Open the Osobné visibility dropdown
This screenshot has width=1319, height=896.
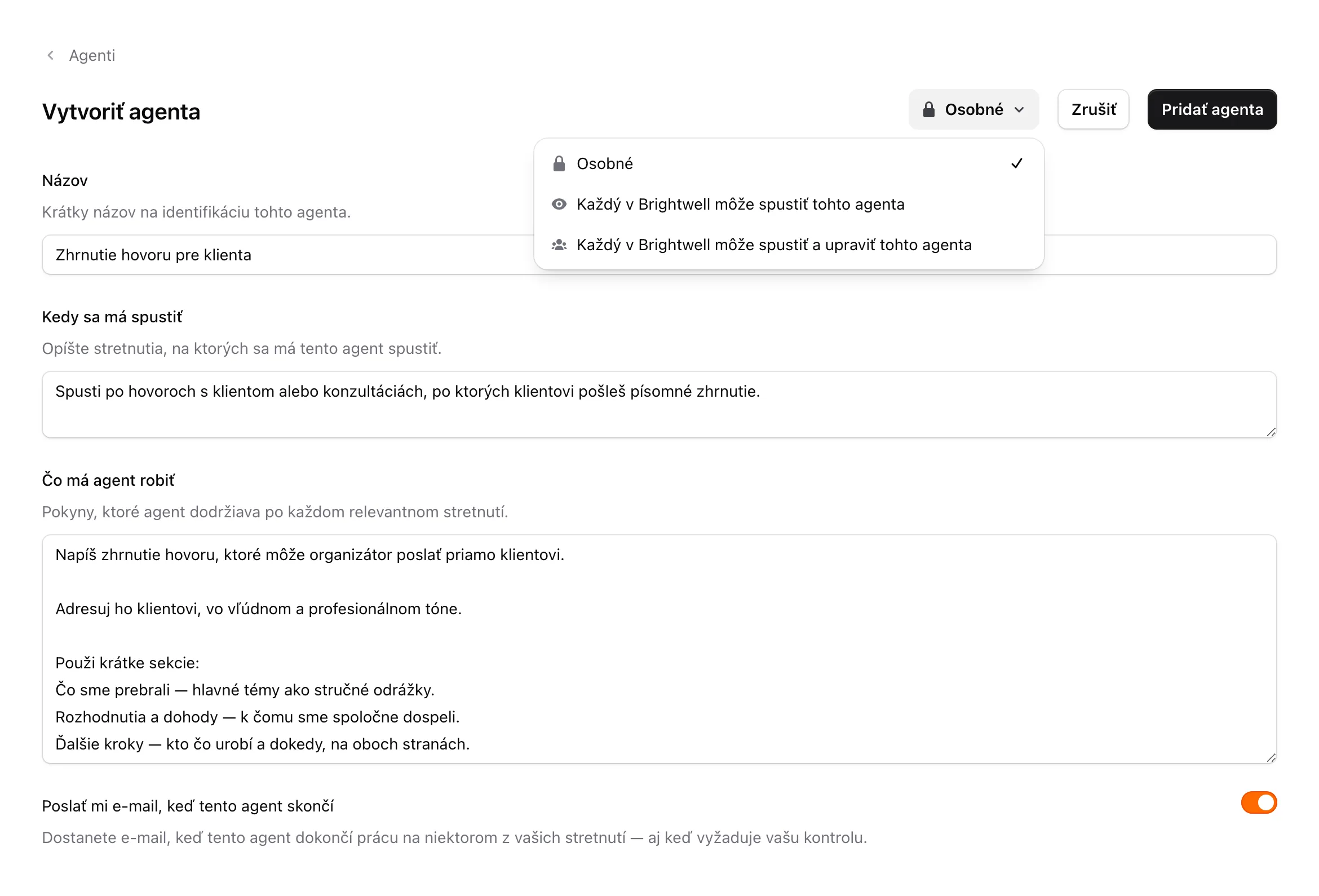click(973, 109)
